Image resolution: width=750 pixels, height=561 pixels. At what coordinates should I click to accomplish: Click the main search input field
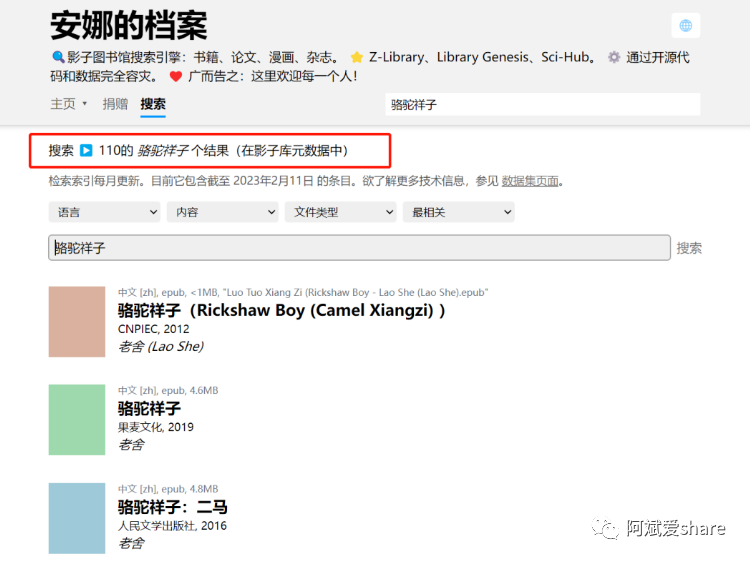359,248
